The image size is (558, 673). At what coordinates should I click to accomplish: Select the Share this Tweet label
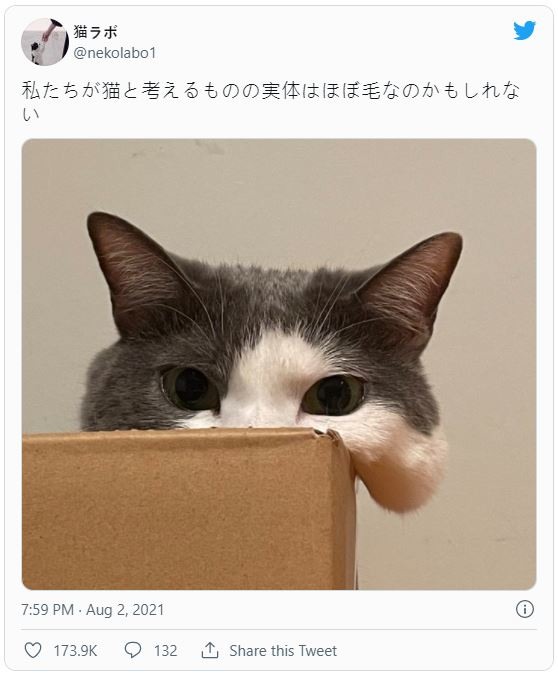pos(283,651)
